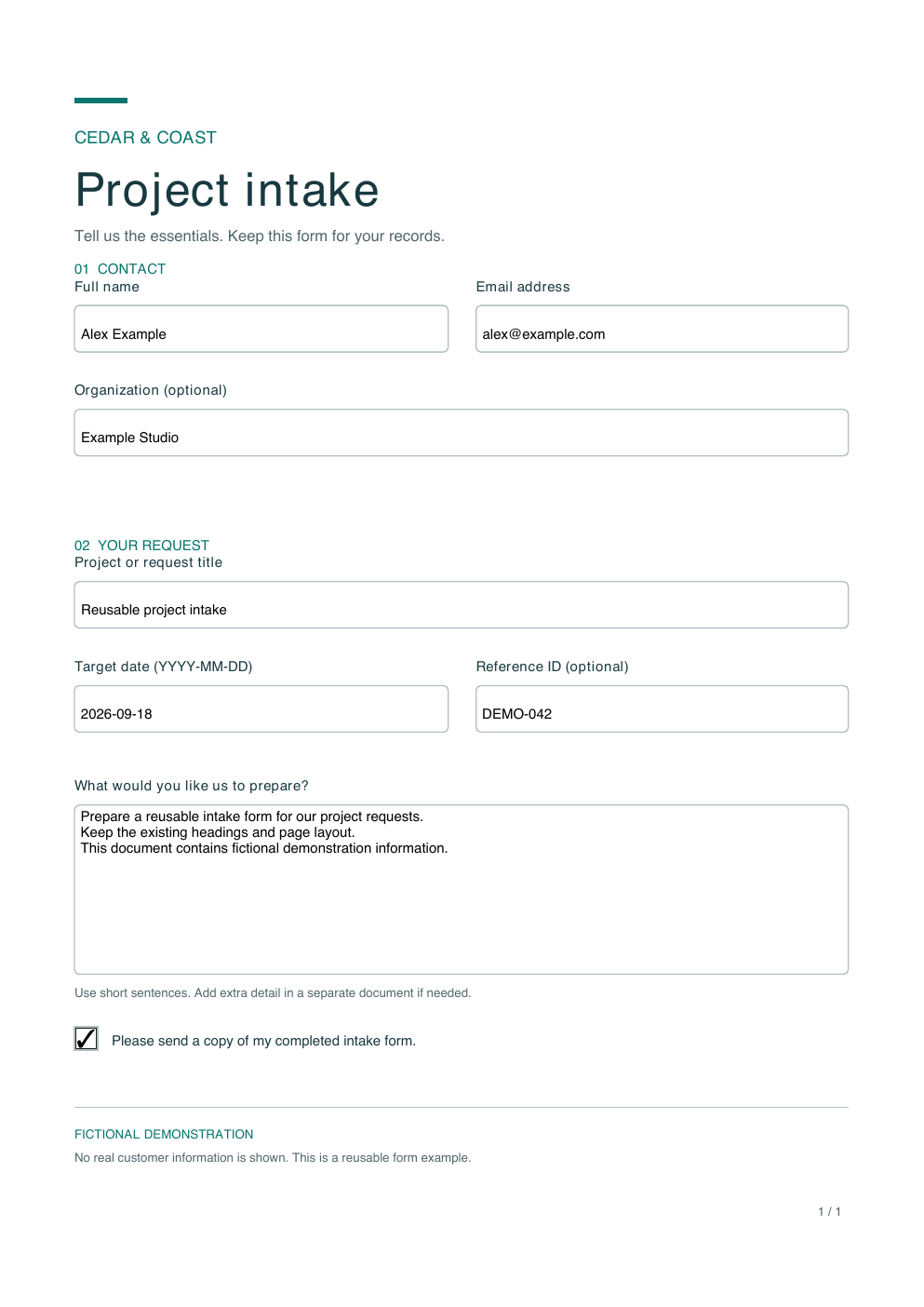The height and width of the screenshot is (1307, 924).
Task: Focus the Organization field showing Example Studio
Action: coord(462,433)
